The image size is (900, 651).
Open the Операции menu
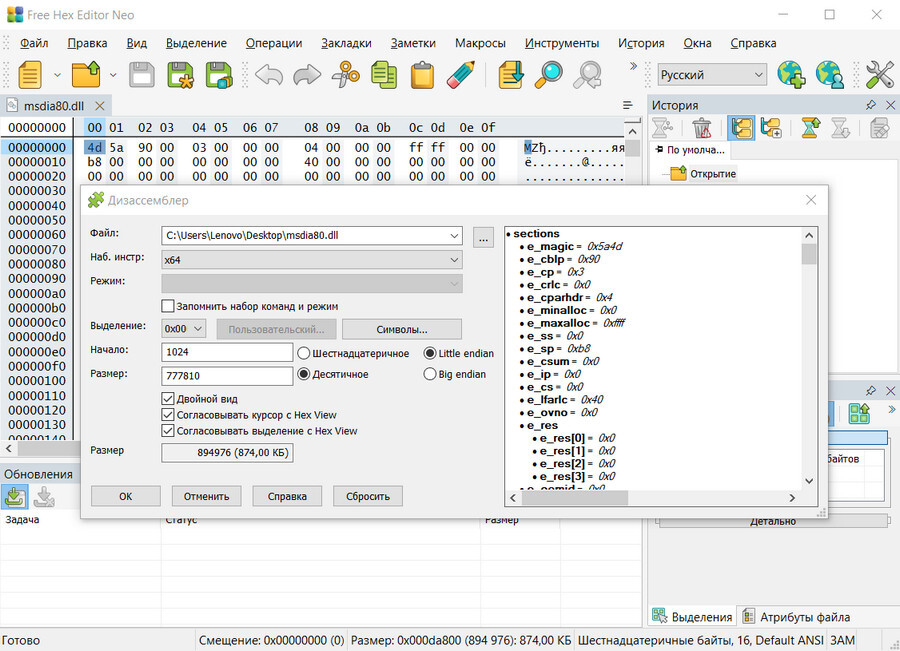coord(274,43)
